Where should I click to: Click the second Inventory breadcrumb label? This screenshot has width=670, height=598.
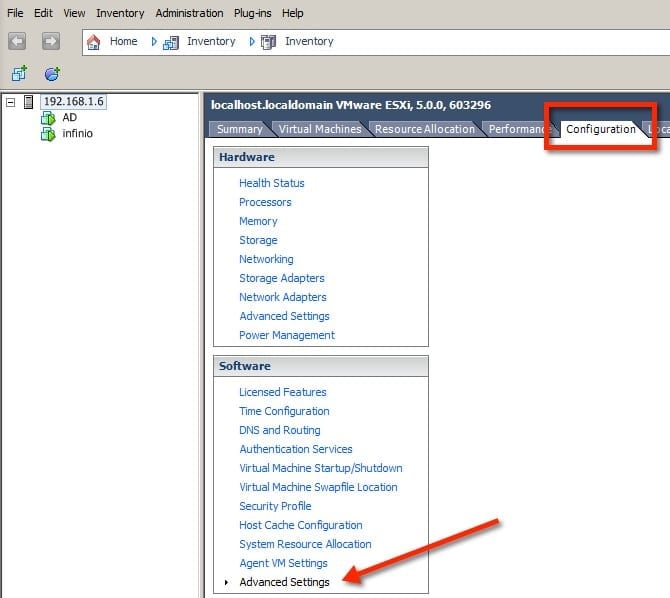tap(309, 41)
